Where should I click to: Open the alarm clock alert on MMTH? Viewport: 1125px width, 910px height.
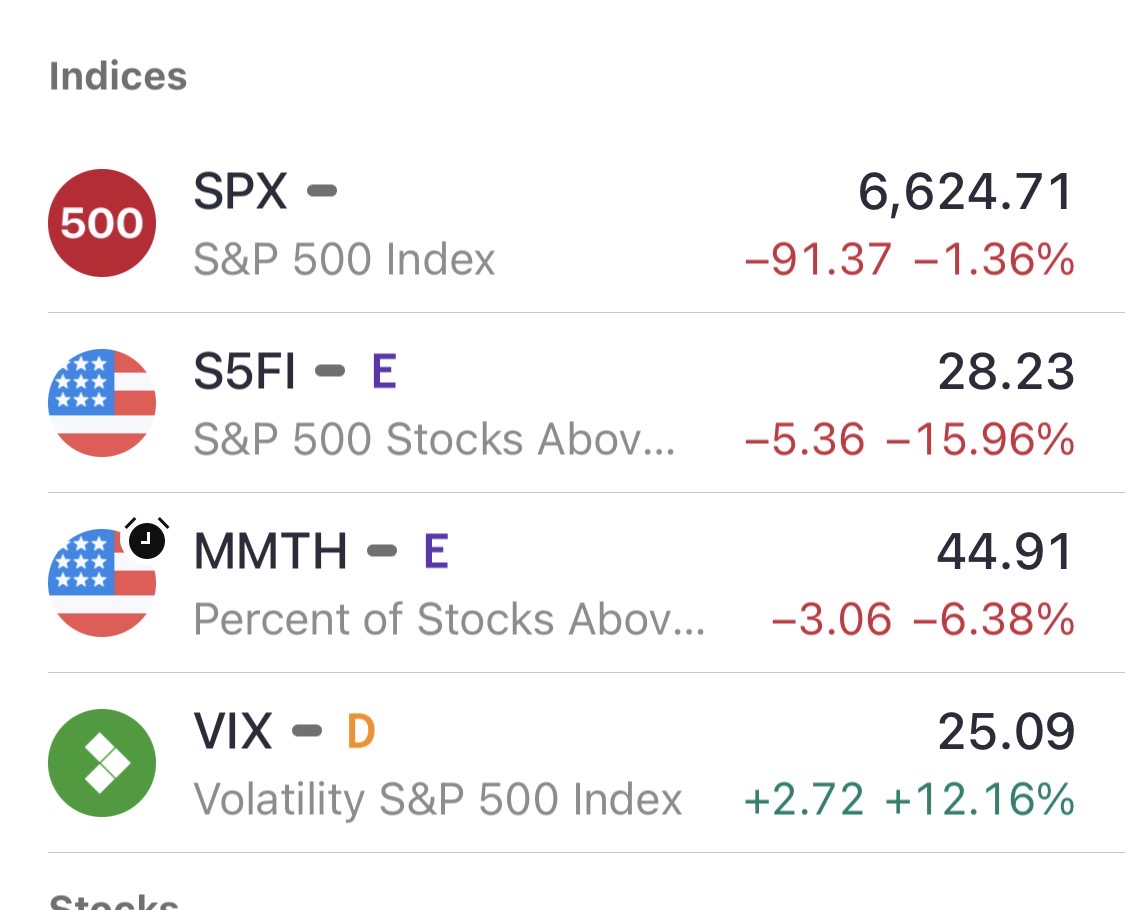pos(147,540)
